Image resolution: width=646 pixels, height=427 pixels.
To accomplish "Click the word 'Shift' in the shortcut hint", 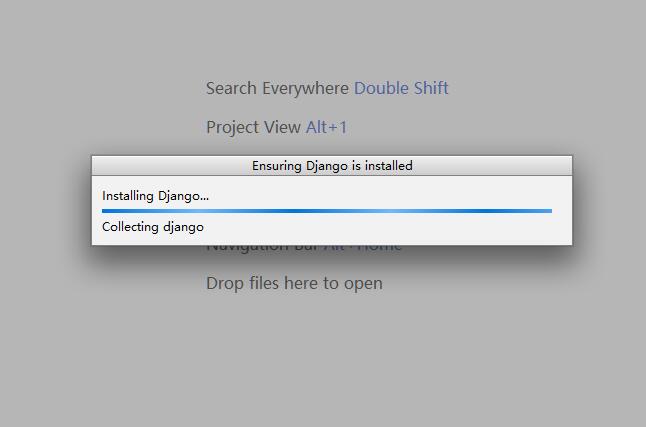I will click(x=429, y=88).
